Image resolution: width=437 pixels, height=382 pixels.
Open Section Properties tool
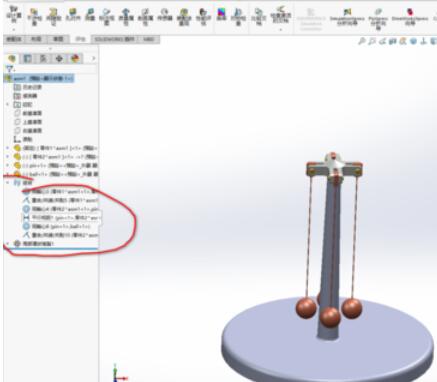click(x=145, y=17)
